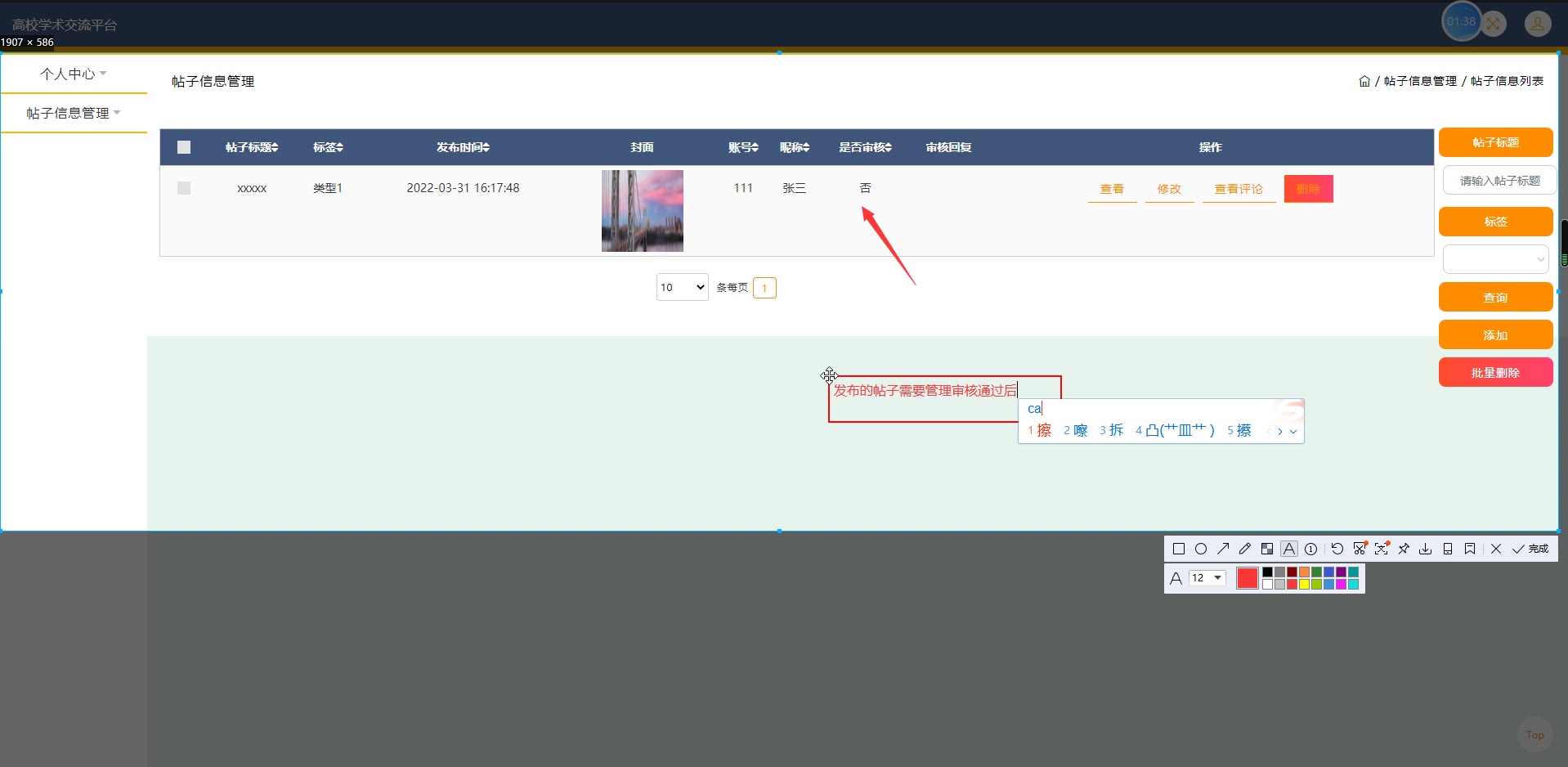Select the mosaic blur tool
Image resolution: width=1568 pixels, height=767 pixels.
click(x=1267, y=549)
